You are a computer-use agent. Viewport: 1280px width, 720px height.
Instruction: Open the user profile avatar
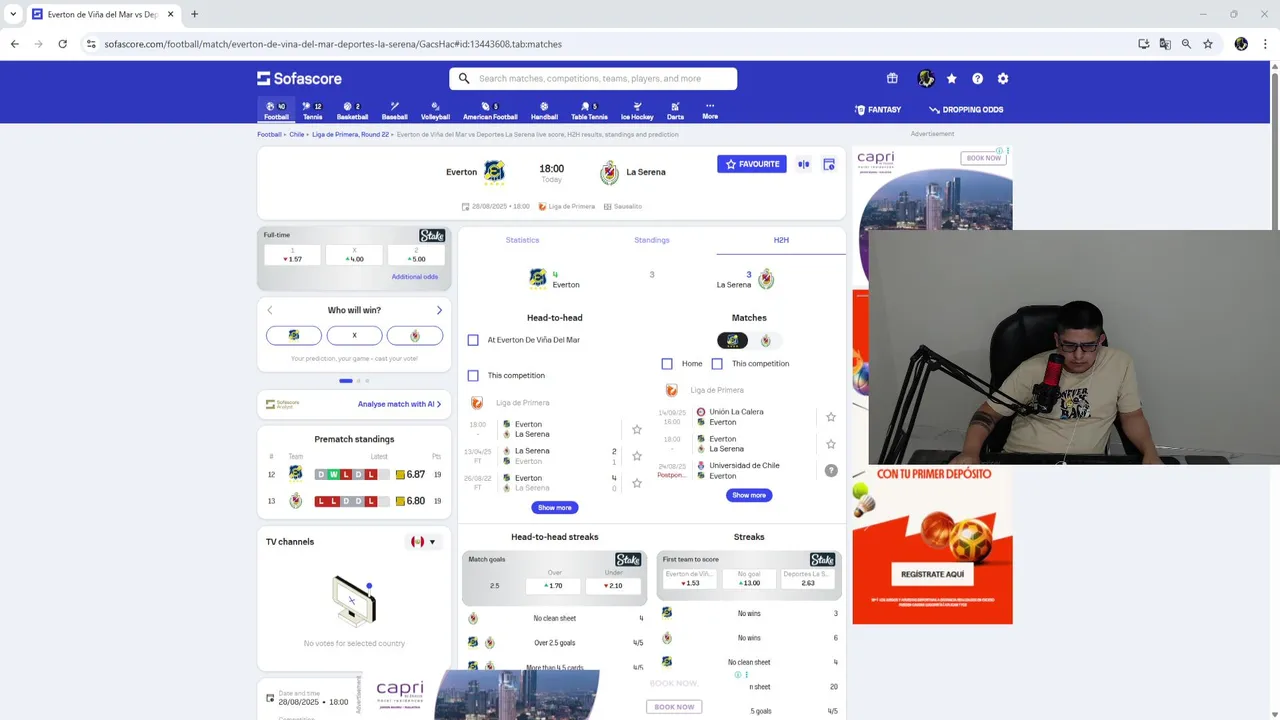pyautogui.click(x=926, y=78)
